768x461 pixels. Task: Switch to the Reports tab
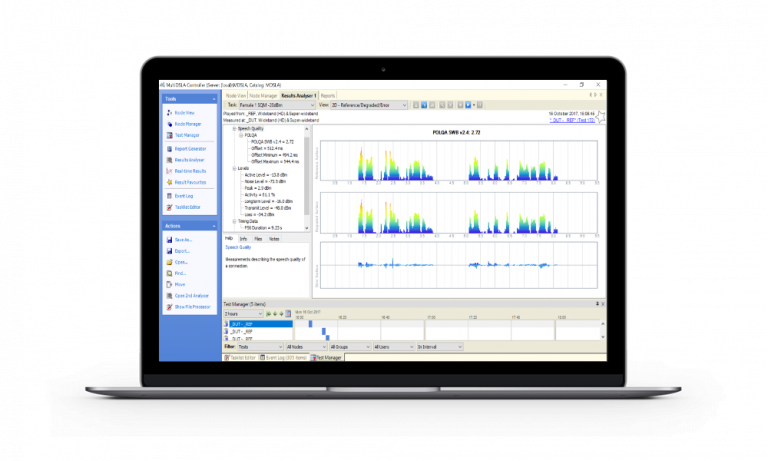[x=328, y=96]
